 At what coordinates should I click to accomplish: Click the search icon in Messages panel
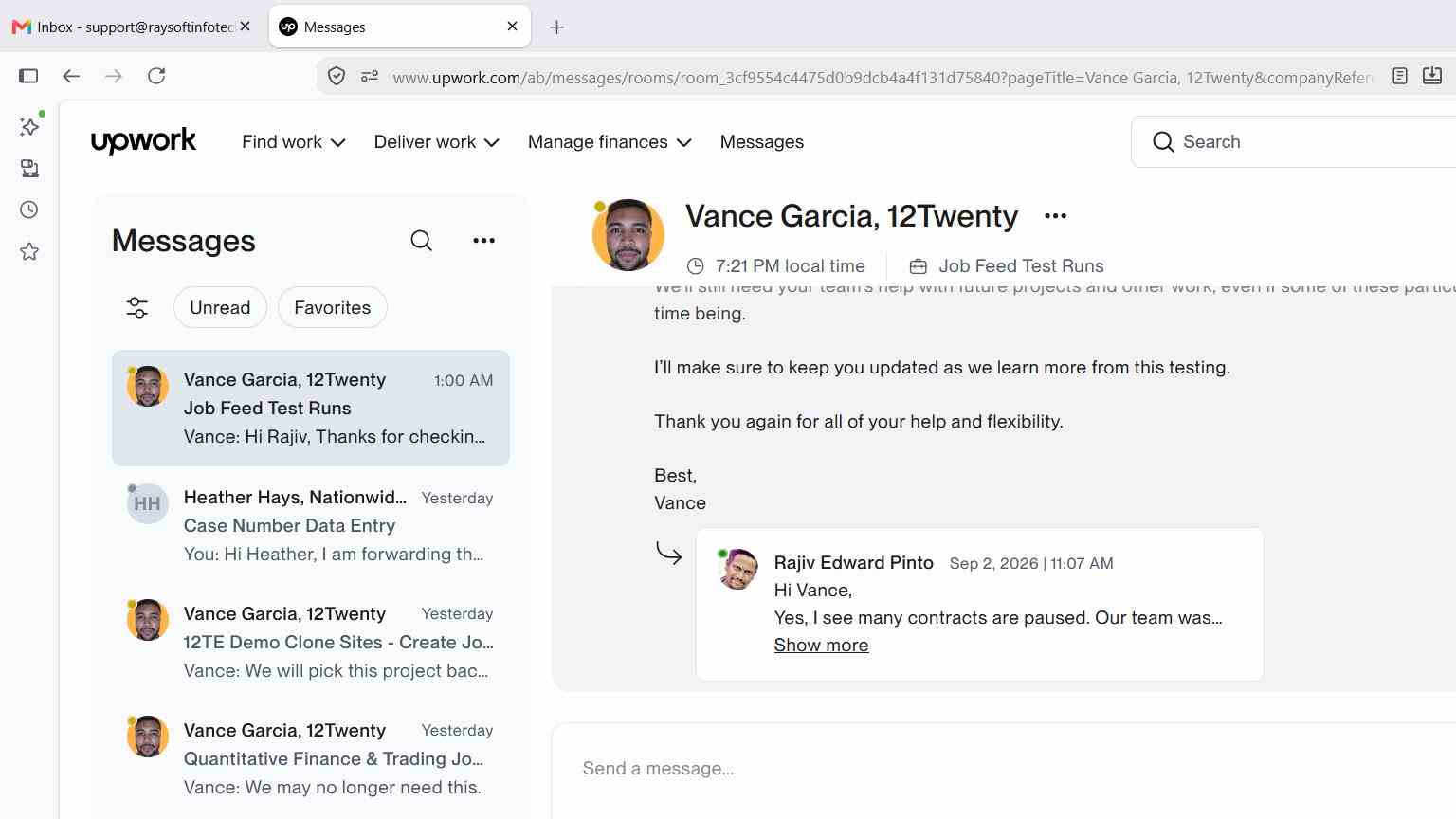pyautogui.click(x=422, y=241)
